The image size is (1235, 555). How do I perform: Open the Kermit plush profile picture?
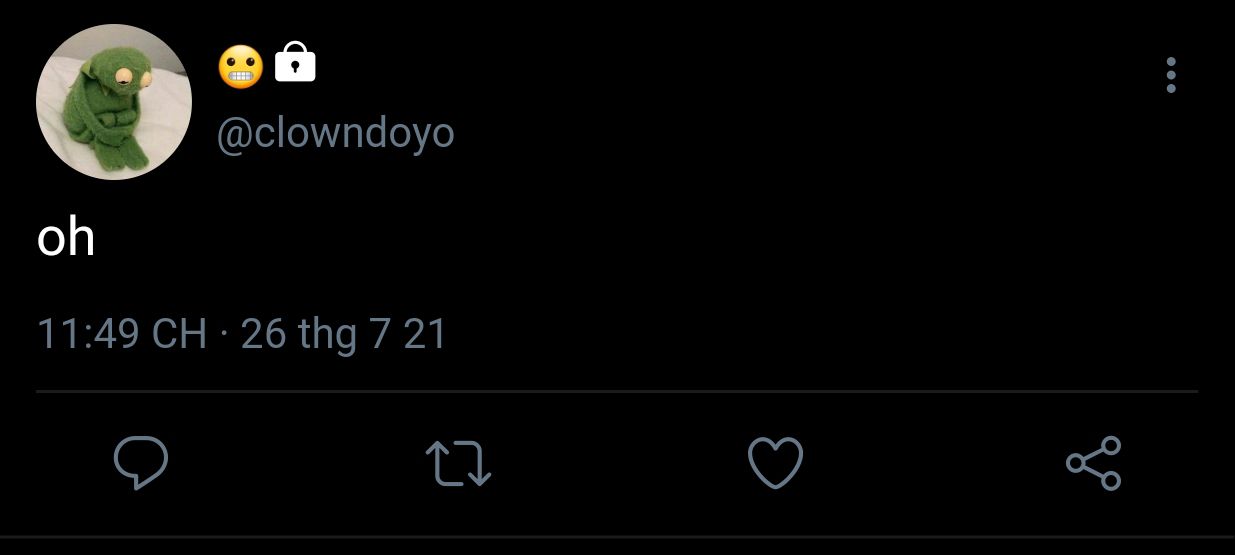114,102
